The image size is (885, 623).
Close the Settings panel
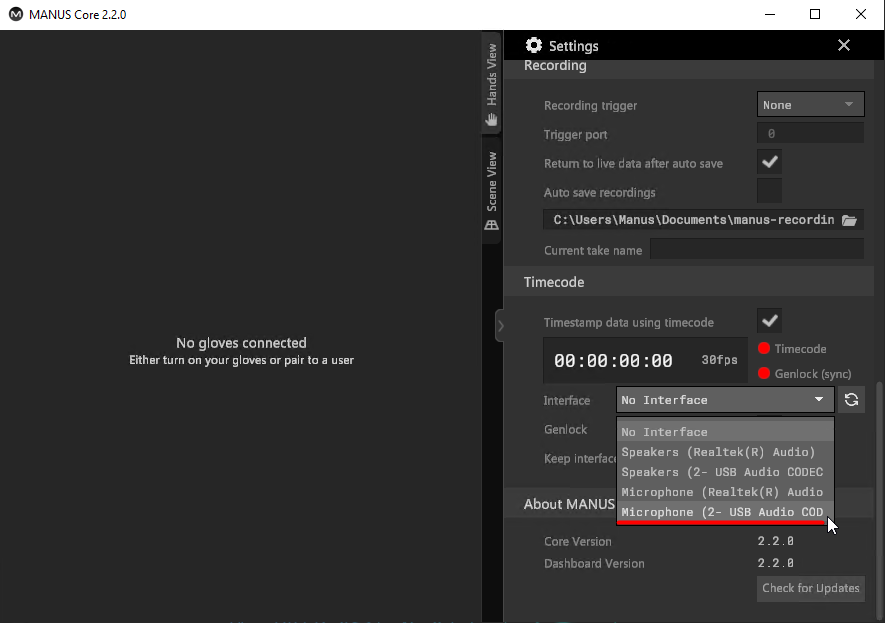(843, 45)
